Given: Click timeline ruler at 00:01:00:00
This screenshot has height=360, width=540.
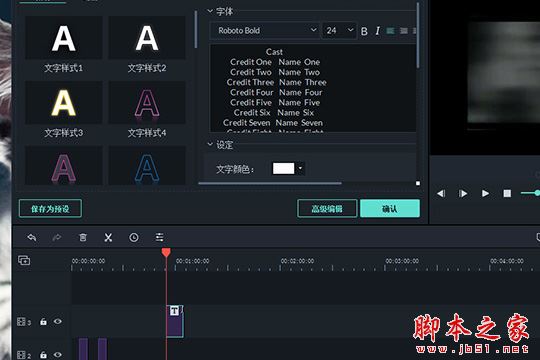Looking at the screenshot, I should [192, 261].
